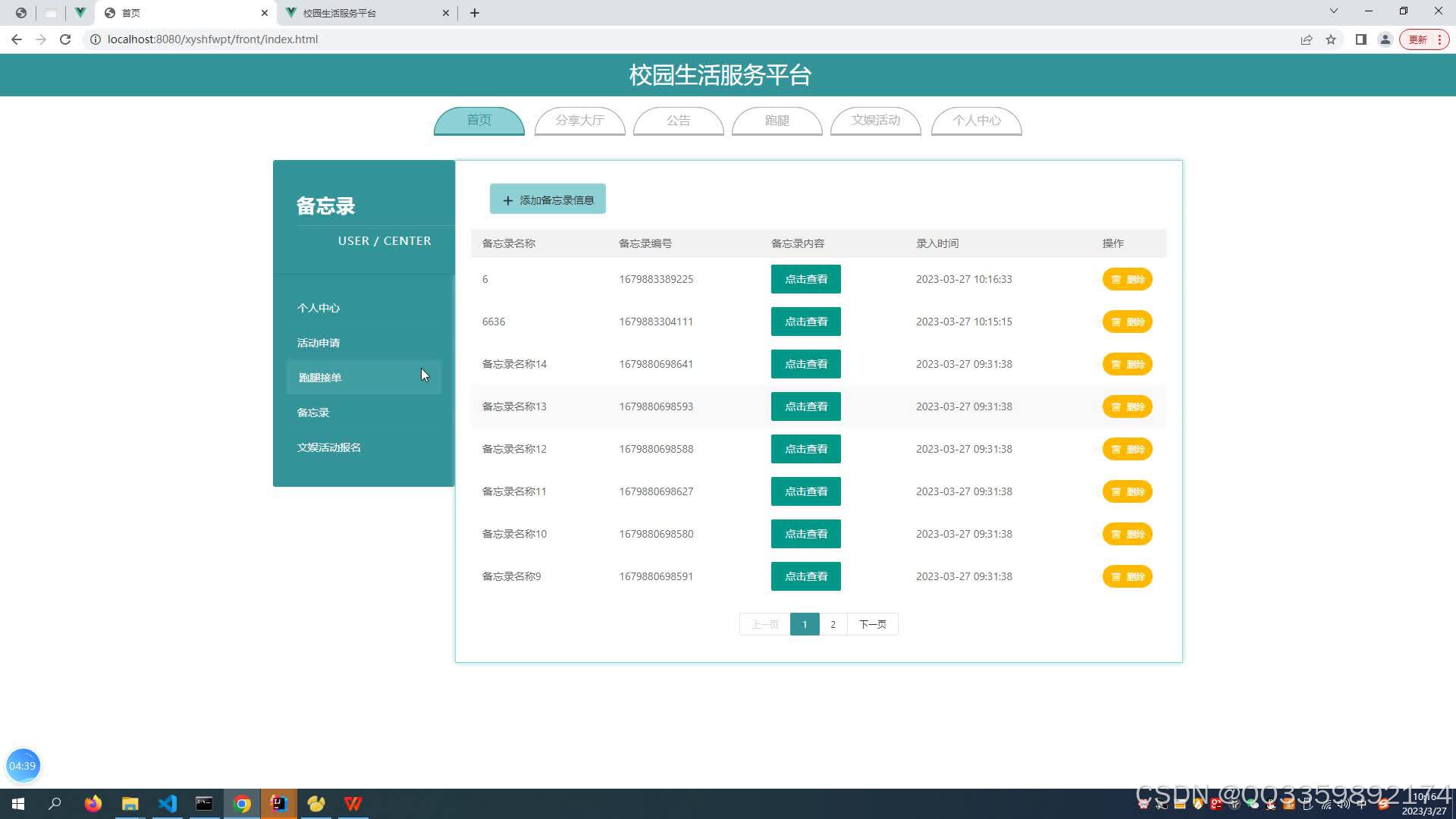Open 个人中心 navigation tab
The width and height of the screenshot is (1456, 819).
pyautogui.click(x=977, y=121)
